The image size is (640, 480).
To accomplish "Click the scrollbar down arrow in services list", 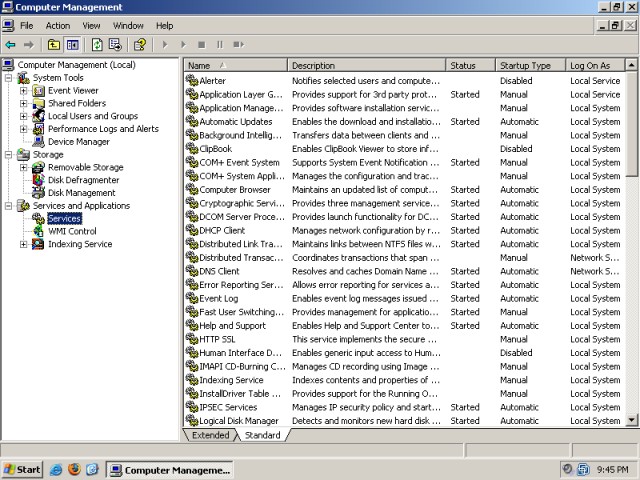I will (631, 420).
